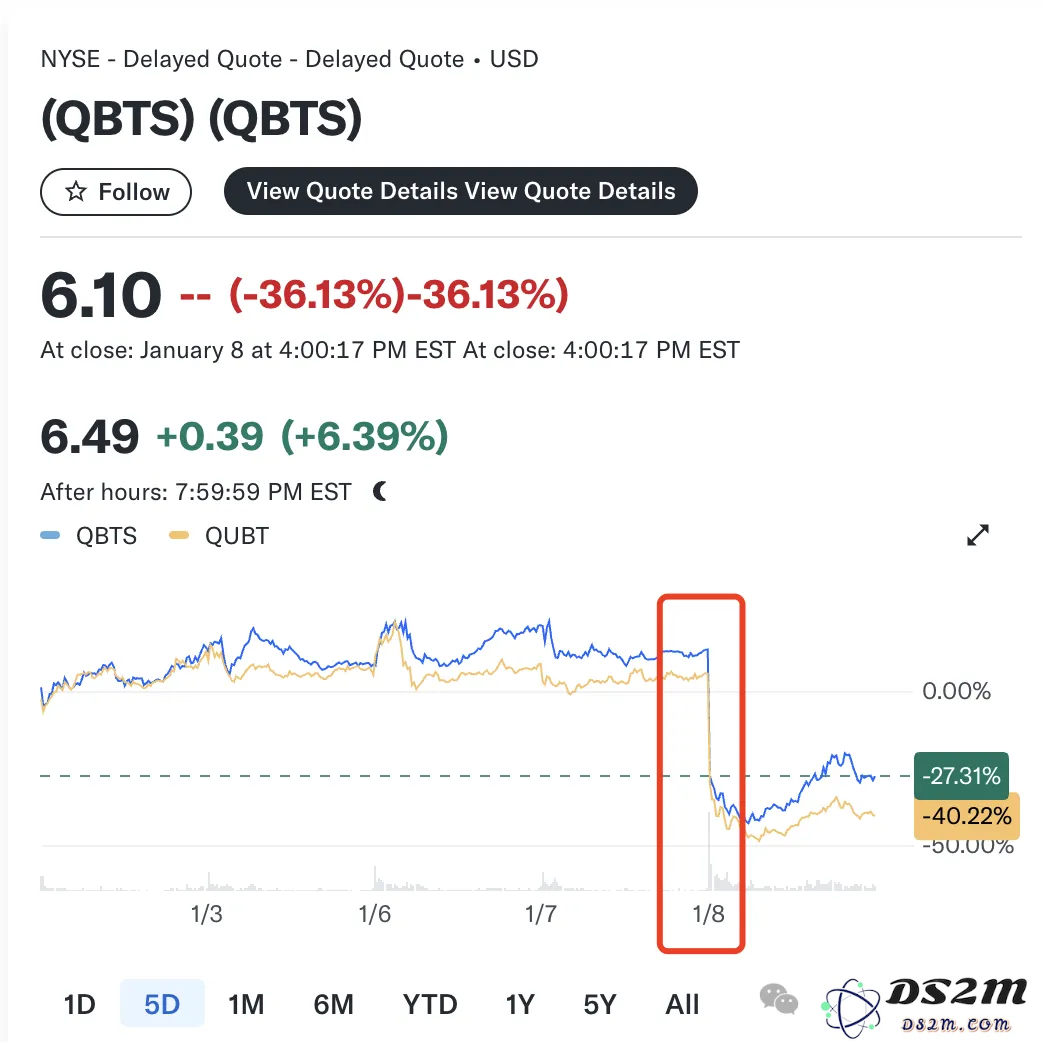
Task: Click the WeChat speech bubbles icon
Action: (778, 999)
